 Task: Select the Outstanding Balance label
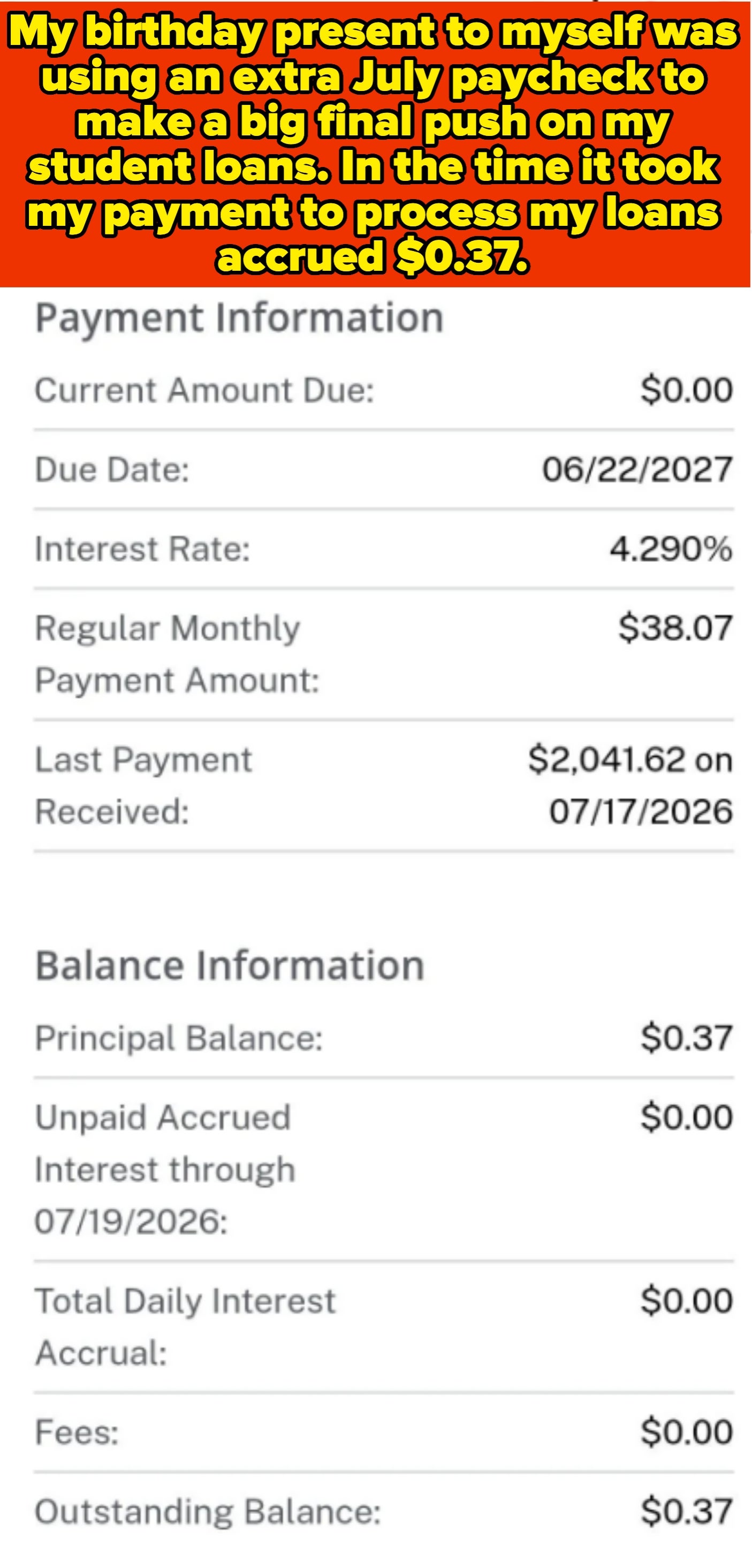point(208,1512)
